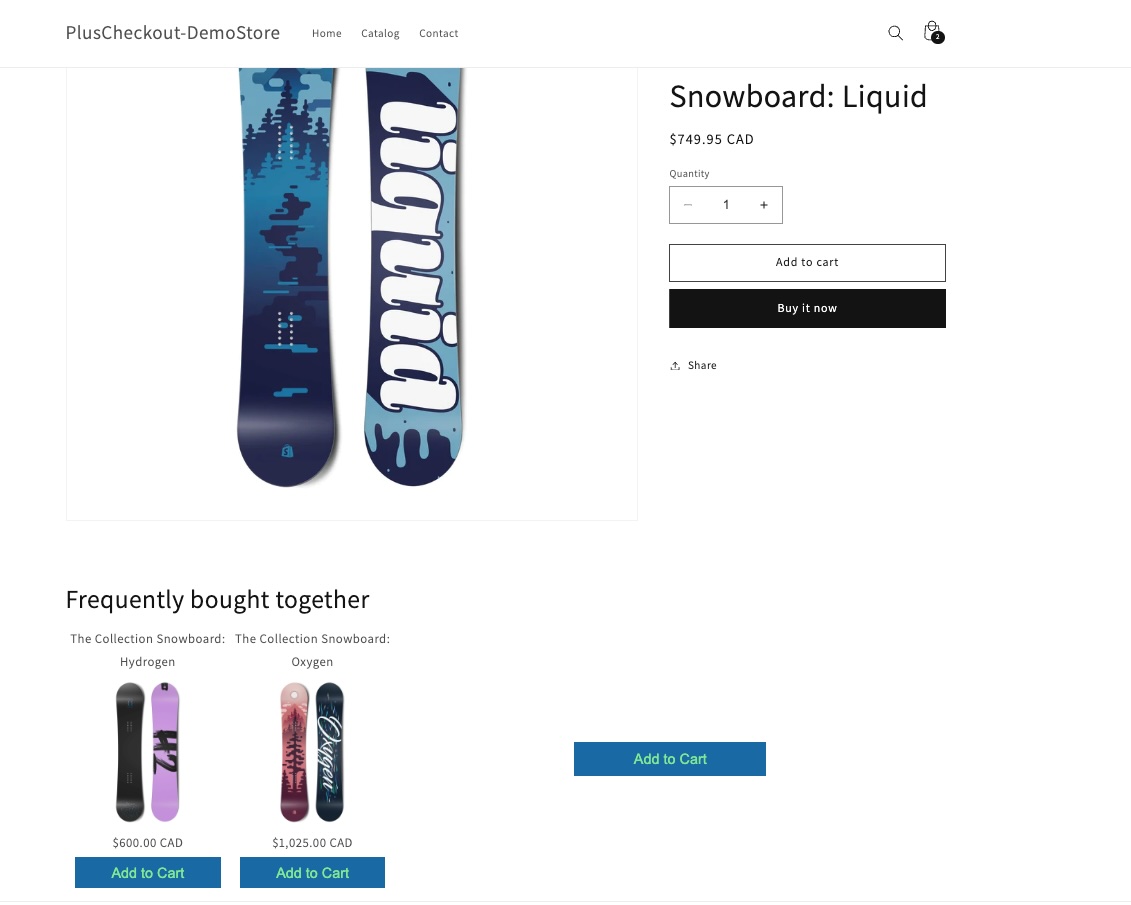
Task: Click the PlusCheckout-DemoStore store name
Action: coord(173,33)
